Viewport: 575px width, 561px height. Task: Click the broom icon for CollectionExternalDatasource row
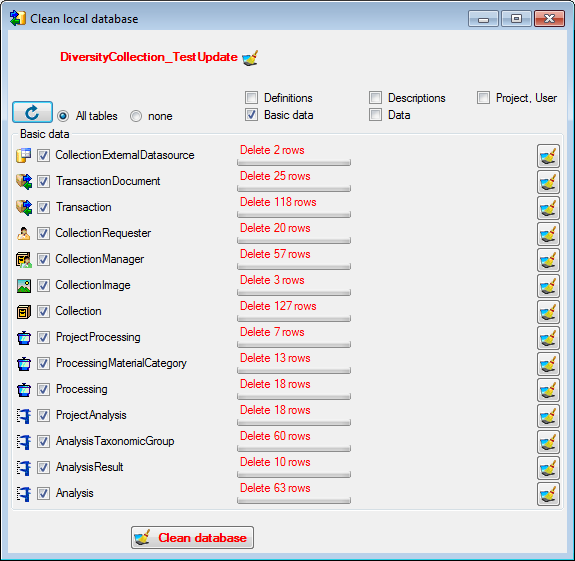pyautogui.click(x=548, y=156)
